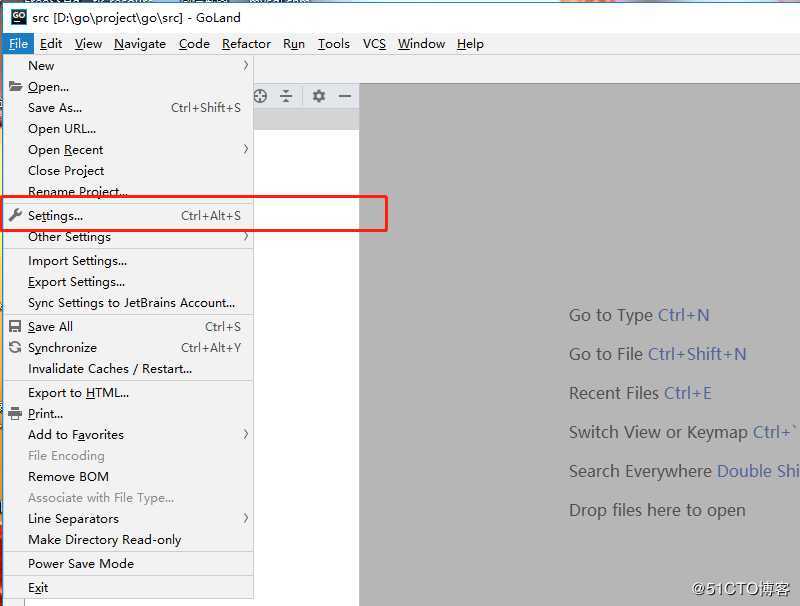Click the disabled Associate with File Type... entry
The width and height of the screenshot is (800, 606).
(128, 497)
